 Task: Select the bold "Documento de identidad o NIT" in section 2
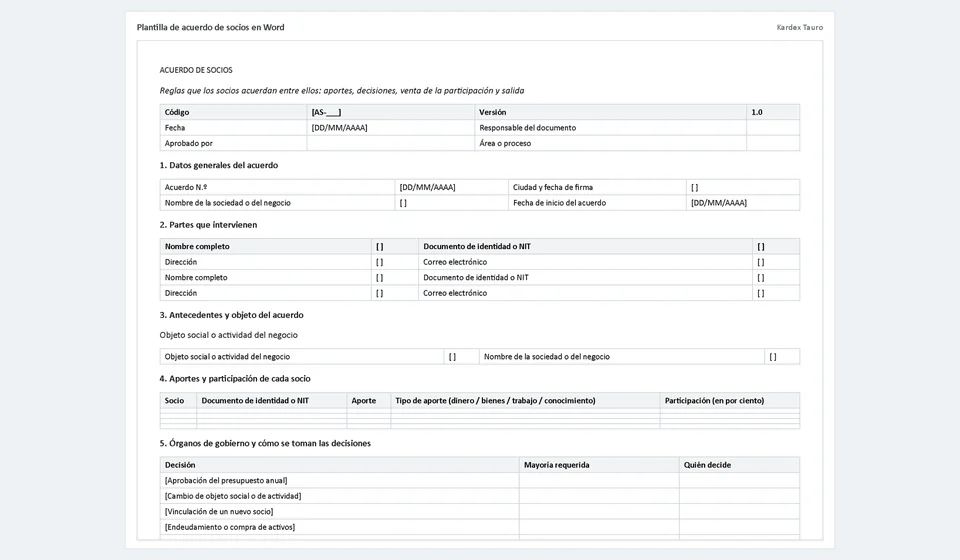[x=585, y=247]
